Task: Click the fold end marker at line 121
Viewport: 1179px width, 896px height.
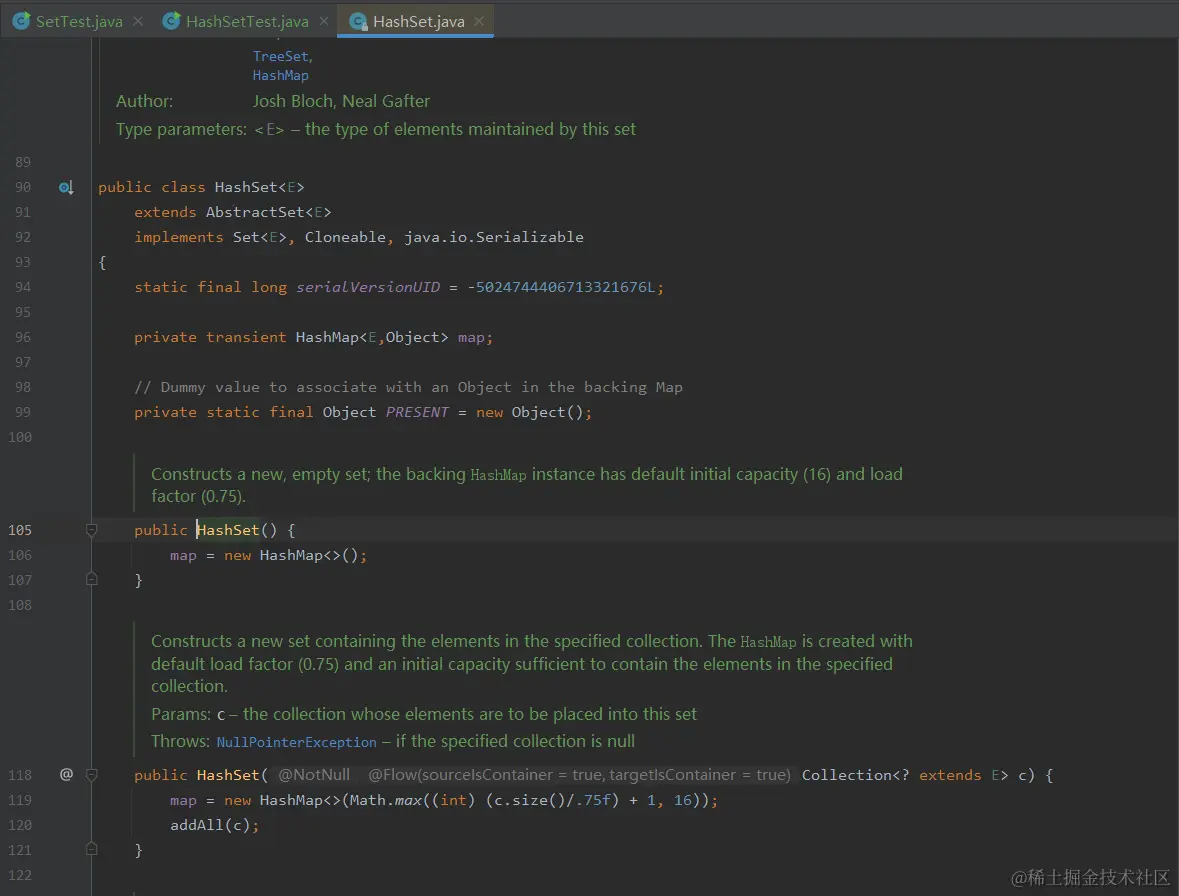Action: pos(91,849)
